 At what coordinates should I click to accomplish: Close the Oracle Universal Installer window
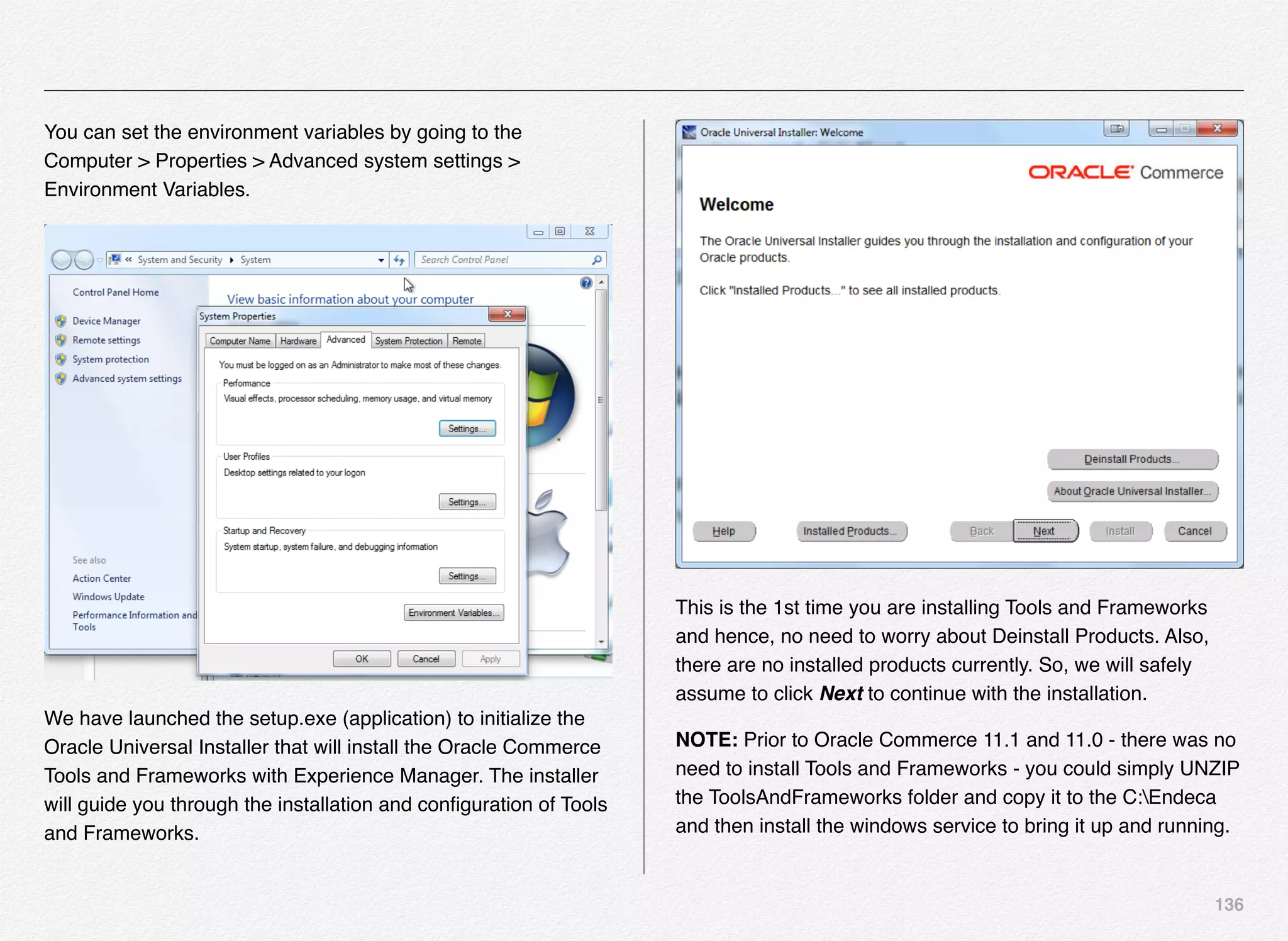1217,129
